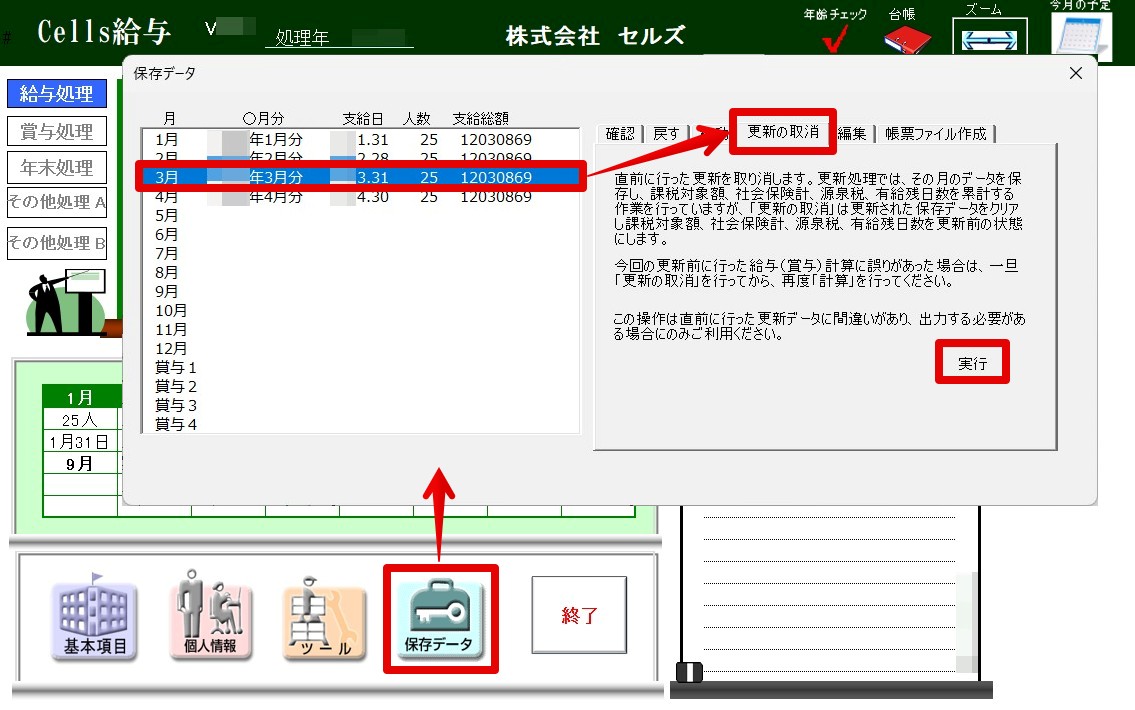
Task: Click the 年齢チェック red checkmark icon
Action: coord(835,39)
